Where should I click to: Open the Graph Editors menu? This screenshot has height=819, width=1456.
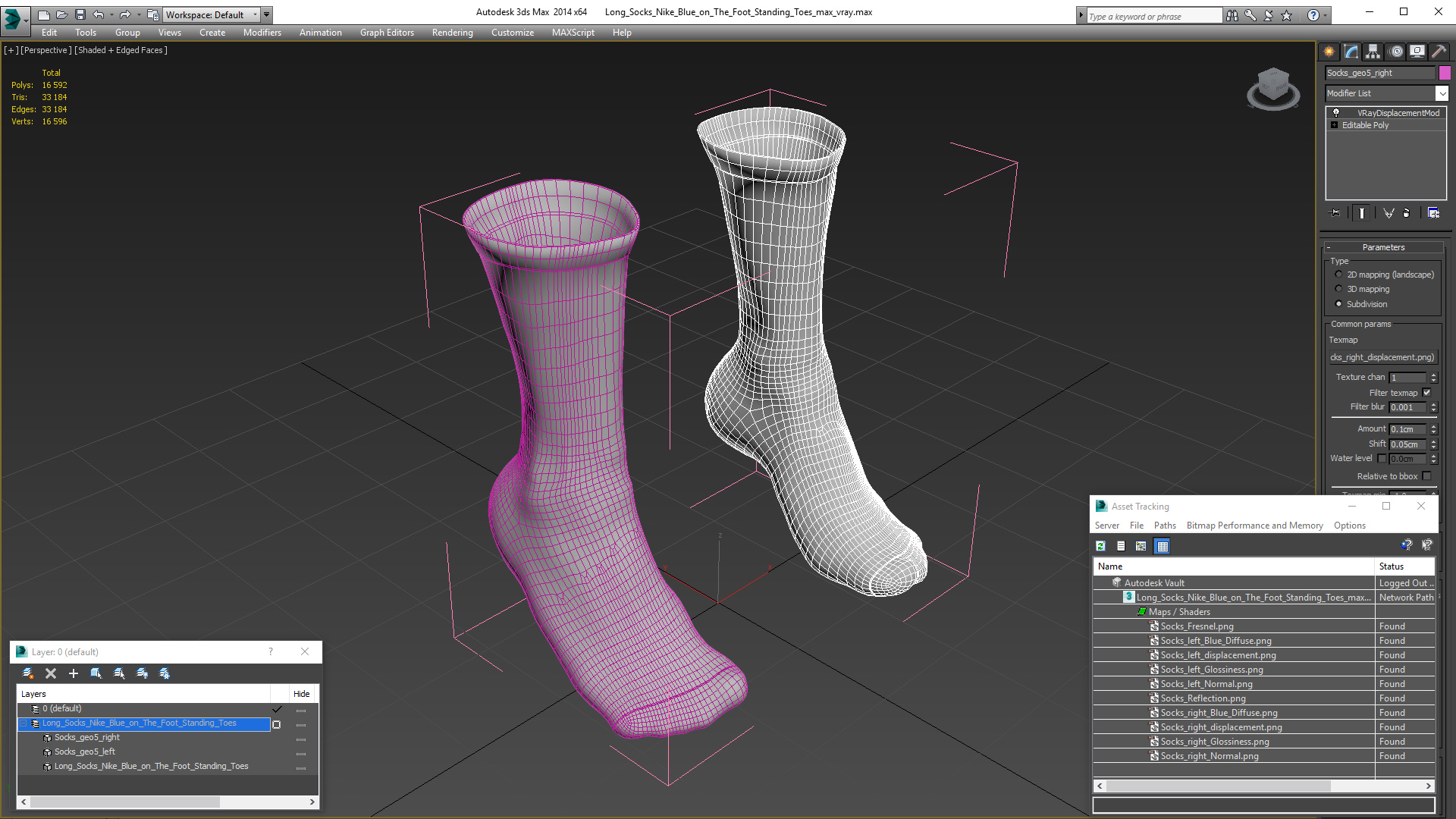[x=387, y=33]
